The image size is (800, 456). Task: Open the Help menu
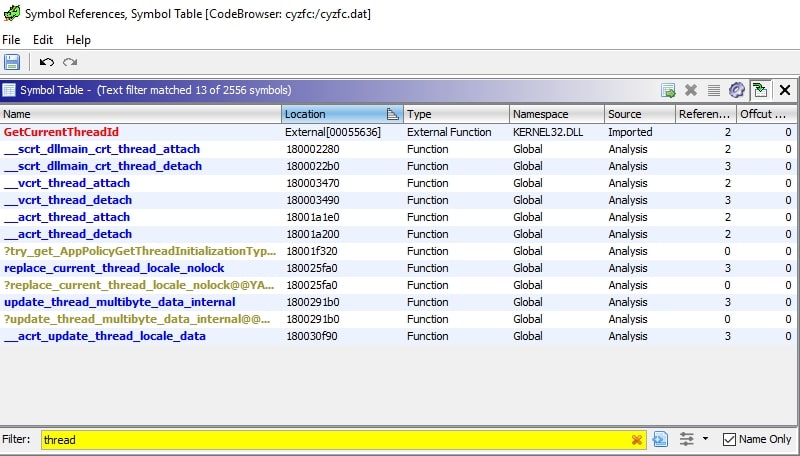click(x=78, y=40)
